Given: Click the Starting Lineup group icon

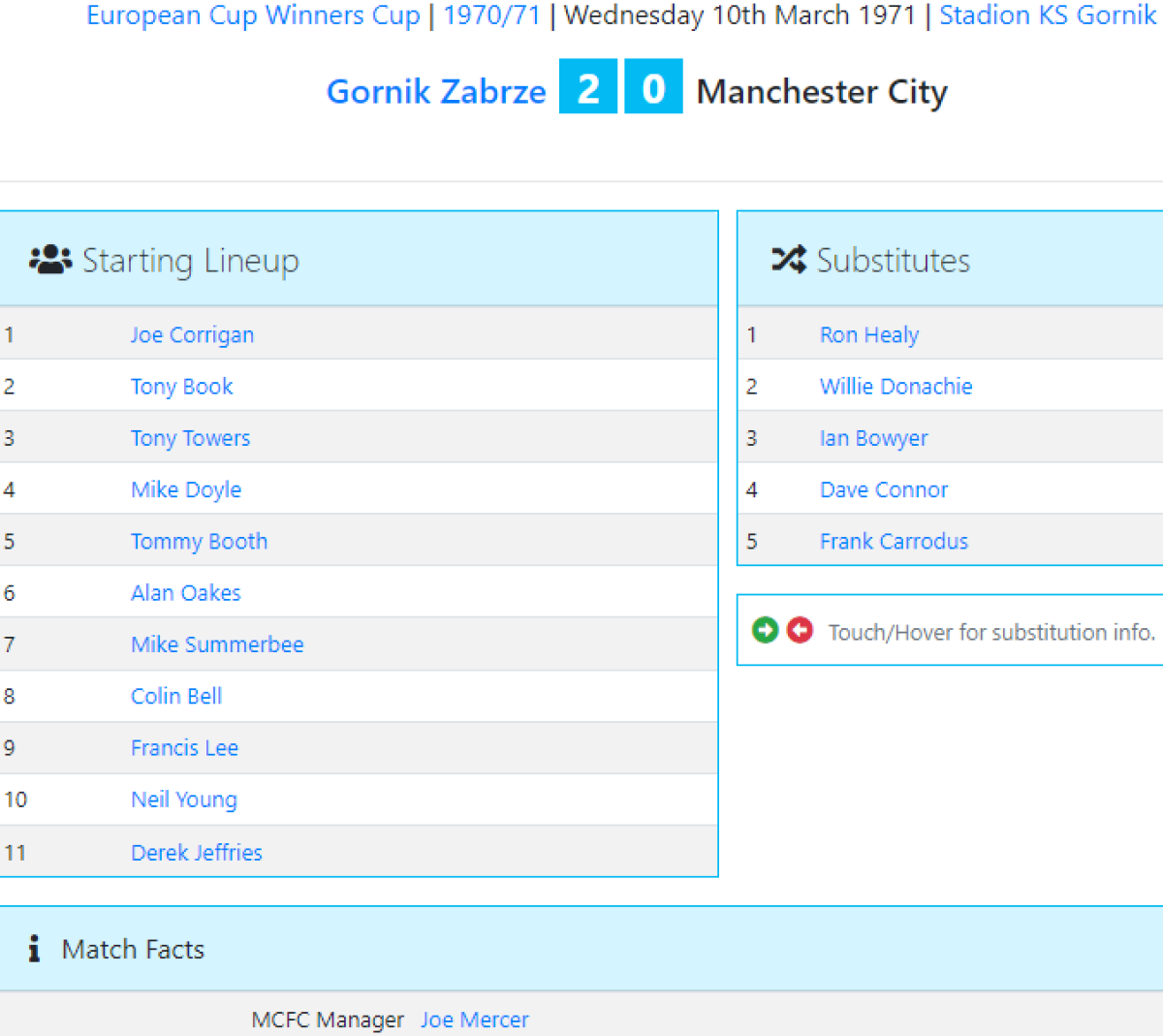Looking at the screenshot, I should [50, 260].
